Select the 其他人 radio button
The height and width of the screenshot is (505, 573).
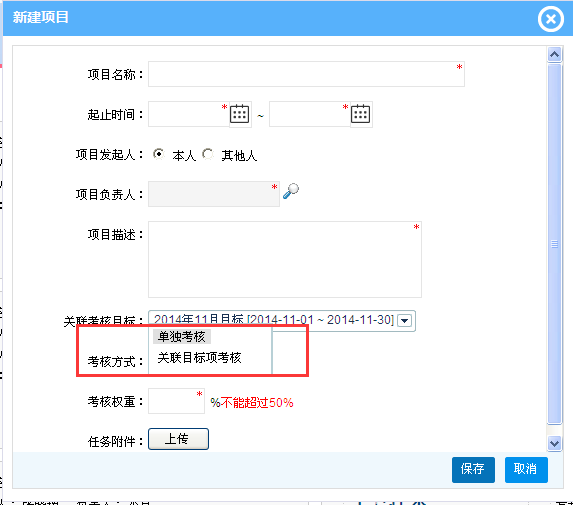pos(208,154)
